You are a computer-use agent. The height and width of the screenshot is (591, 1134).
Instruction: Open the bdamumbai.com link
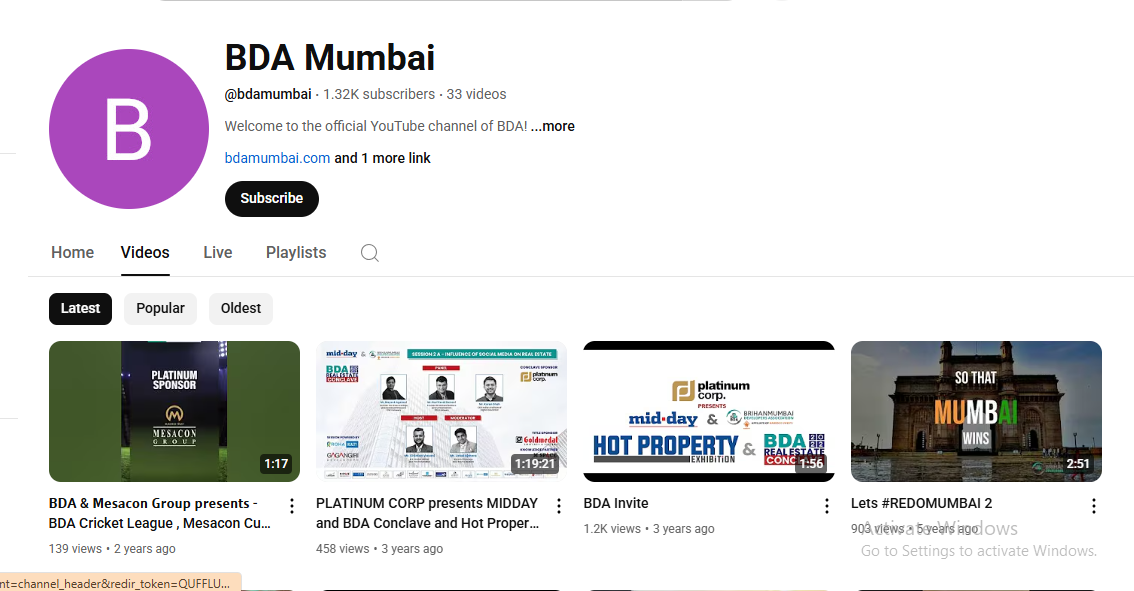coord(277,158)
